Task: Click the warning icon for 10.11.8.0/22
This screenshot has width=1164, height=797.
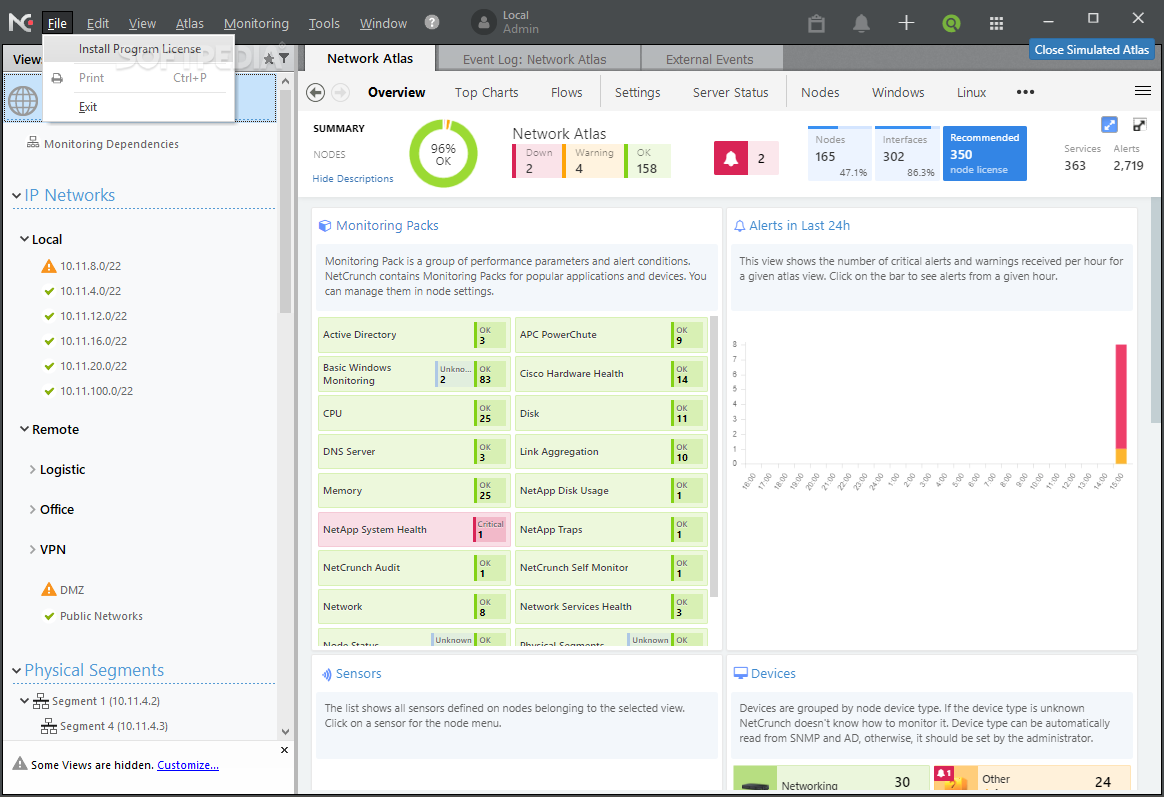Action: click(x=49, y=266)
